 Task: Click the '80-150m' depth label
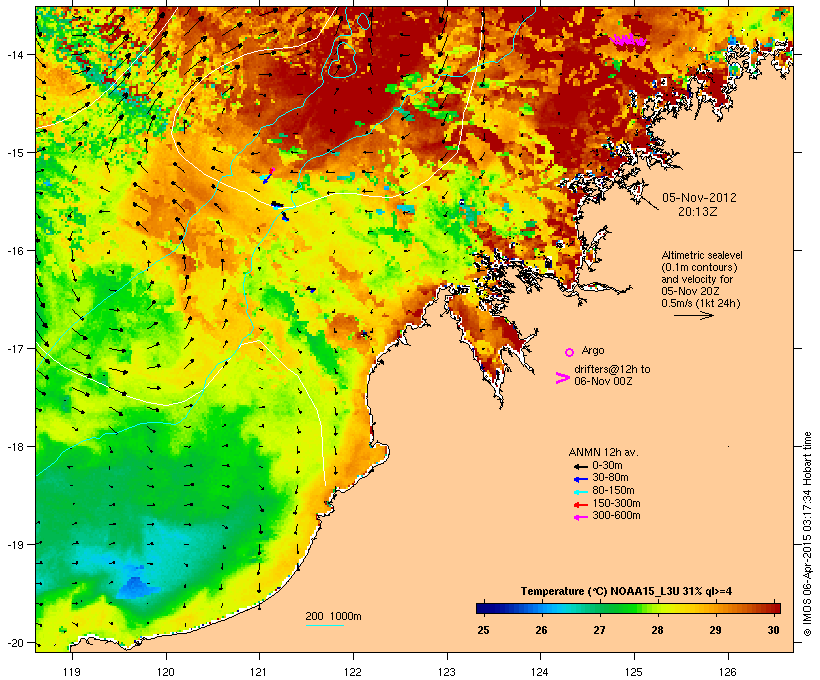613,491
